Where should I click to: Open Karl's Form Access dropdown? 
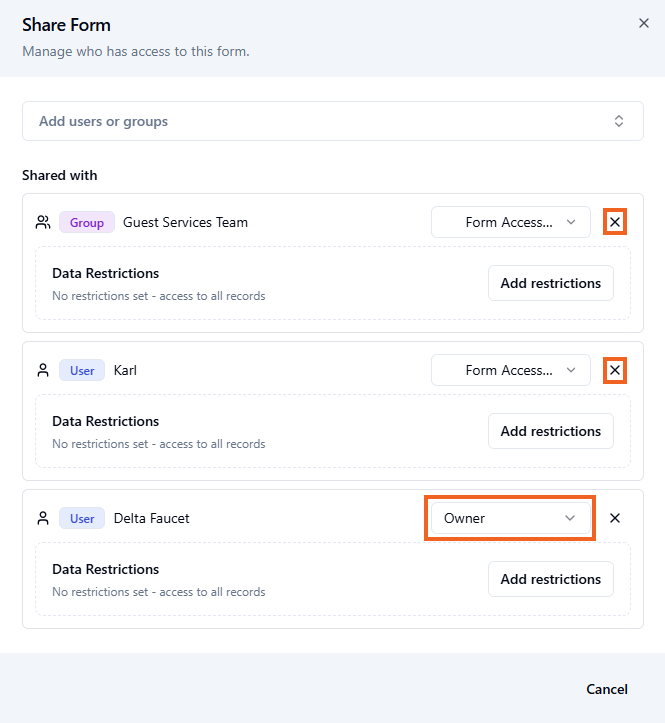click(510, 370)
